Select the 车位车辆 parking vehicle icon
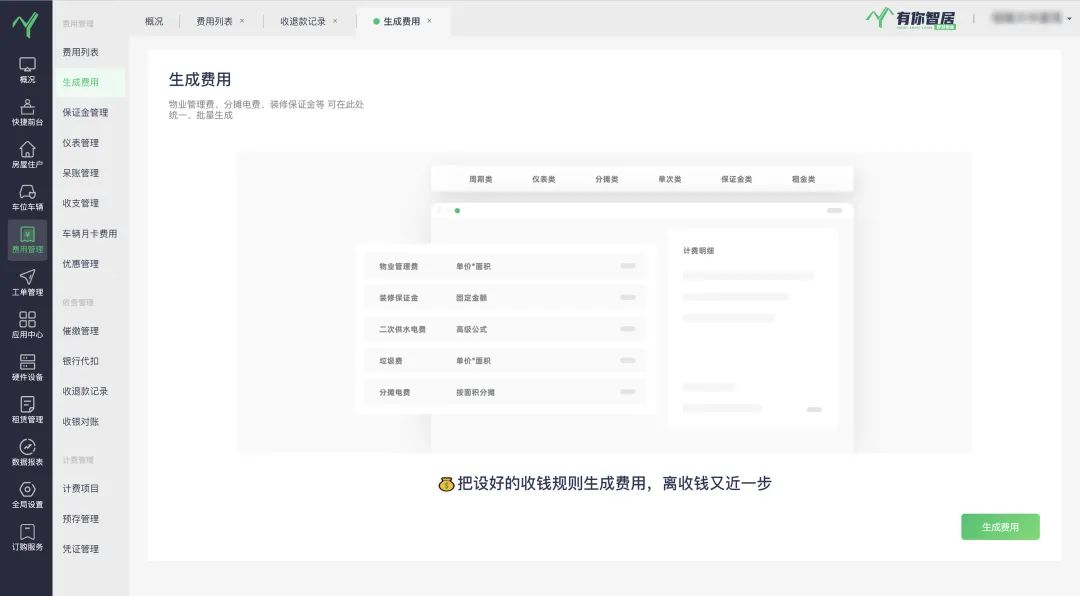Image resolution: width=1080 pixels, height=596 pixels. tap(27, 192)
